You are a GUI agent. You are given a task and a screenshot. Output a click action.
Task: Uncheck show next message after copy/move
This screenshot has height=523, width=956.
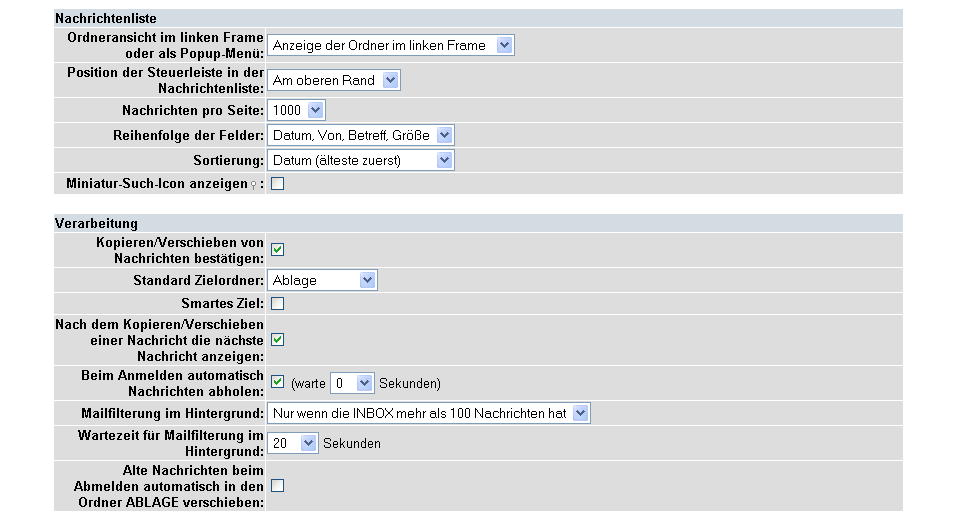click(277, 340)
